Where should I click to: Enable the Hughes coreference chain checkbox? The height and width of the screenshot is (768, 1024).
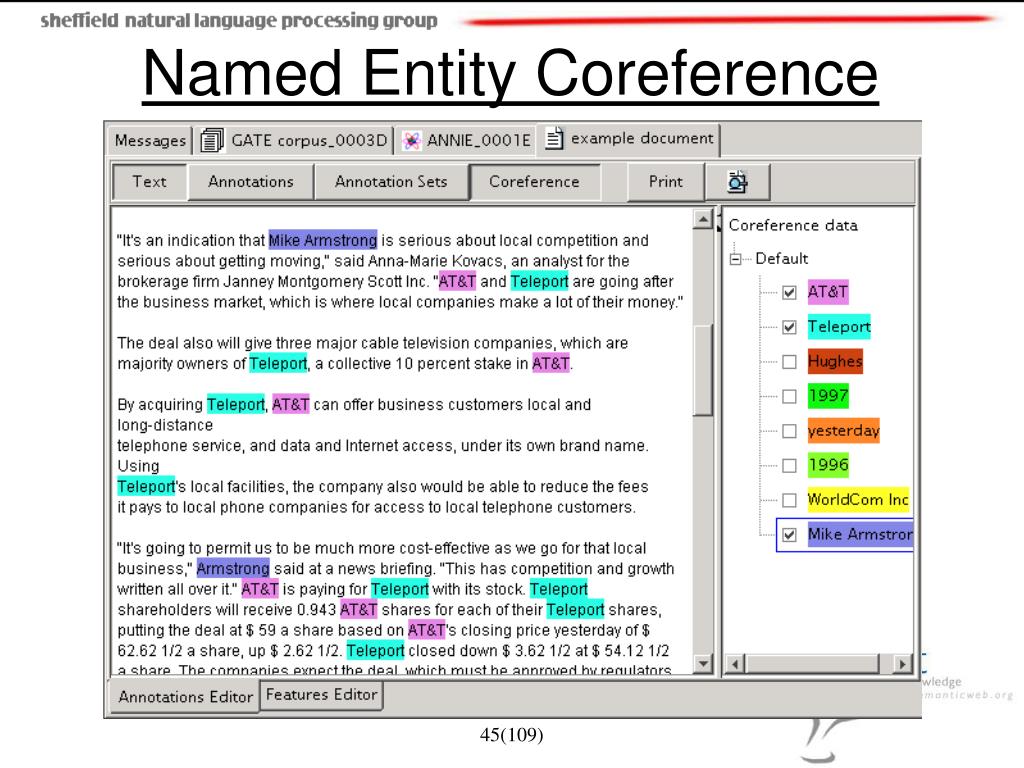pyautogui.click(x=790, y=362)
